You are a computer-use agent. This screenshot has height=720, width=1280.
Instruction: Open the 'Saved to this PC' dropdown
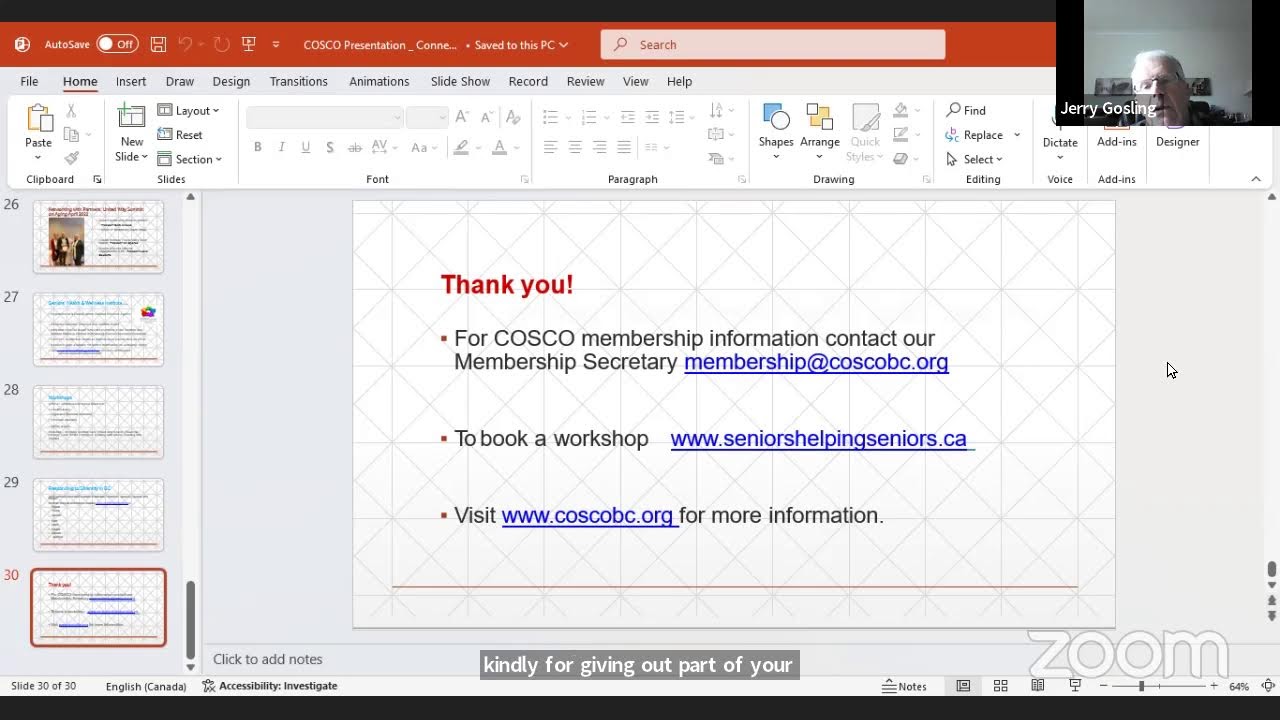click(521, 45)
